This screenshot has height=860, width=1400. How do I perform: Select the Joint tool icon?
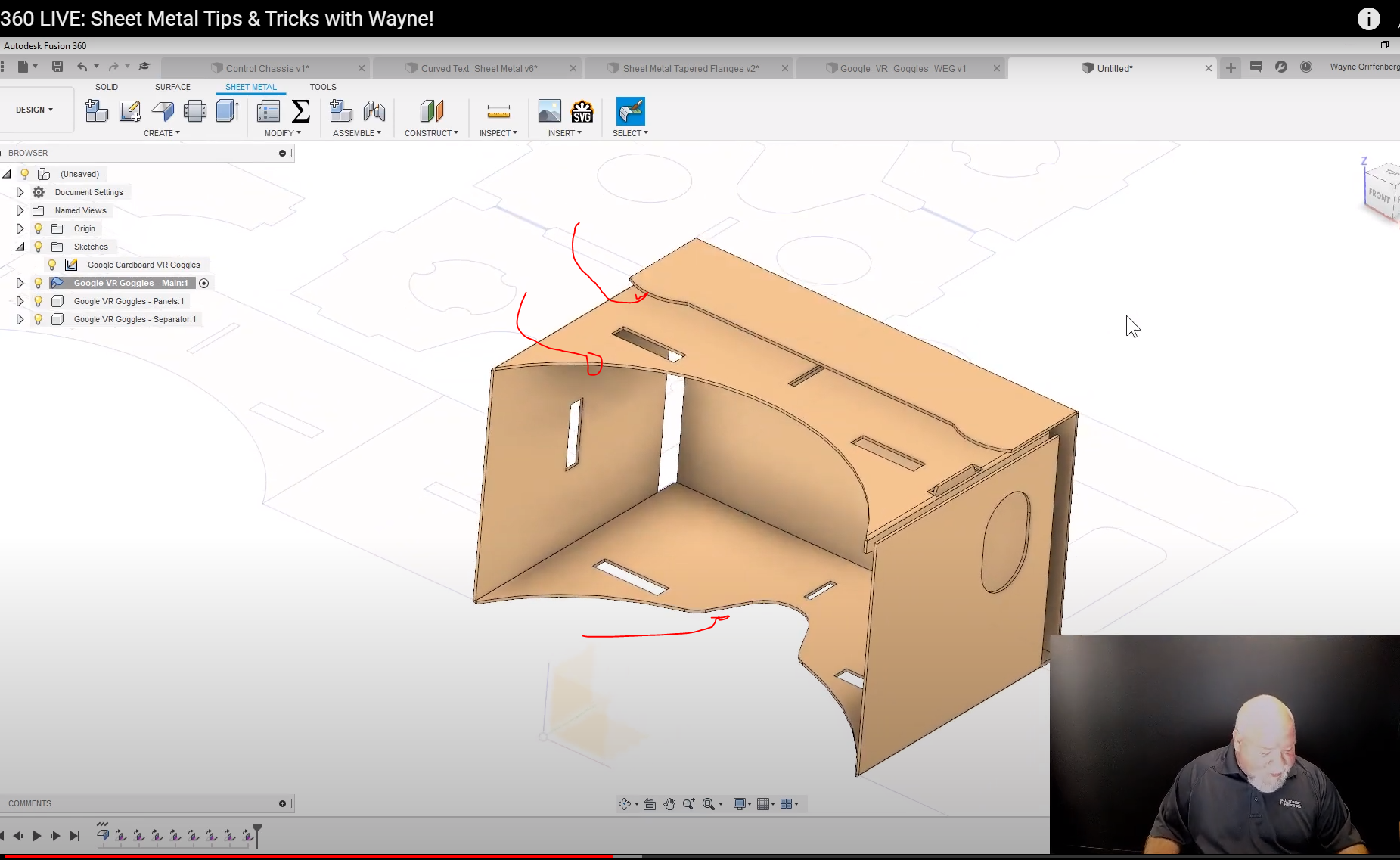click(x=374, y=111)
